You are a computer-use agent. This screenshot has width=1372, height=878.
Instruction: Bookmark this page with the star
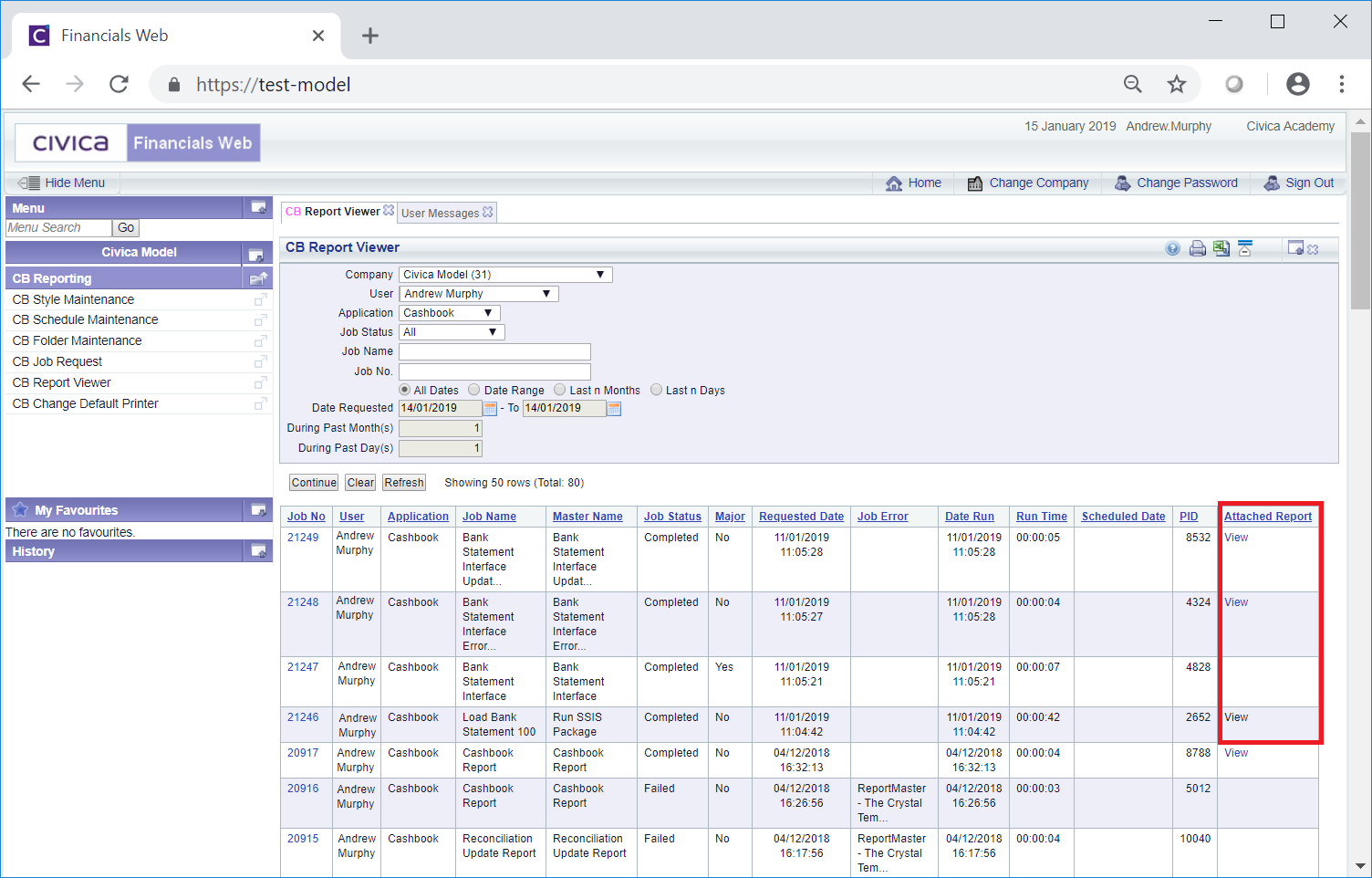[x=1177, y=84]
